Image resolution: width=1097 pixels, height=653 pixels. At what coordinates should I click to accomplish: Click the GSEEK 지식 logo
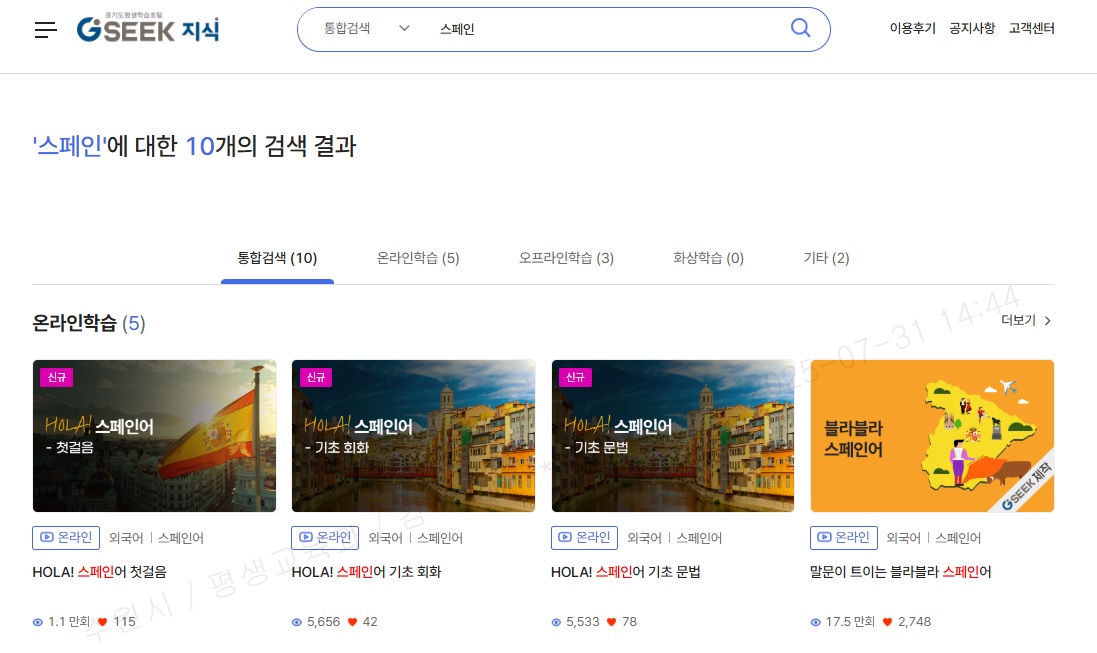(148, 29)
